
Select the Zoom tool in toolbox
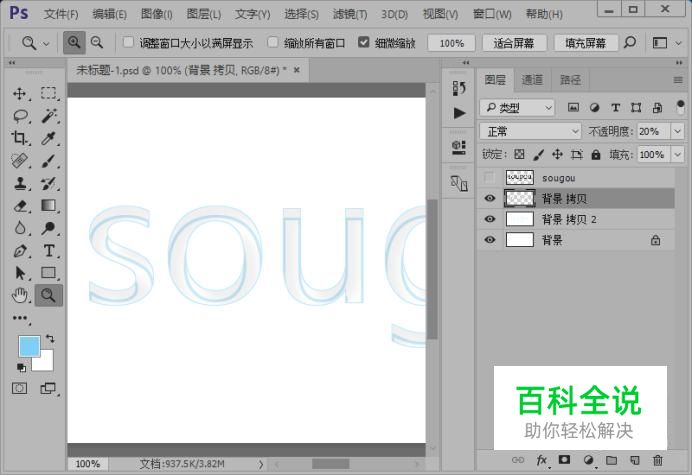click(49, 295)
